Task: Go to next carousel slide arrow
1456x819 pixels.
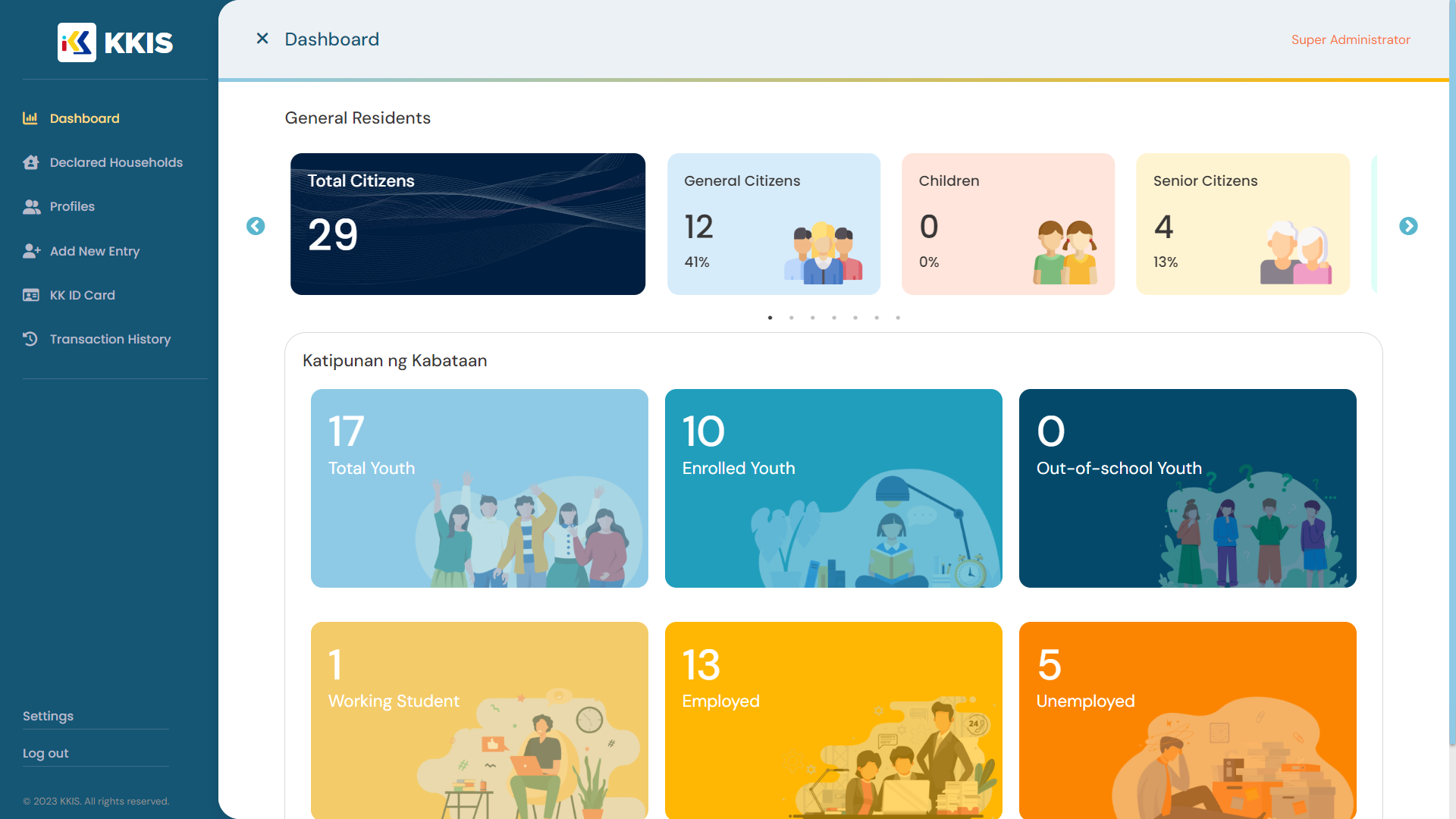Action: (1408, 226)
